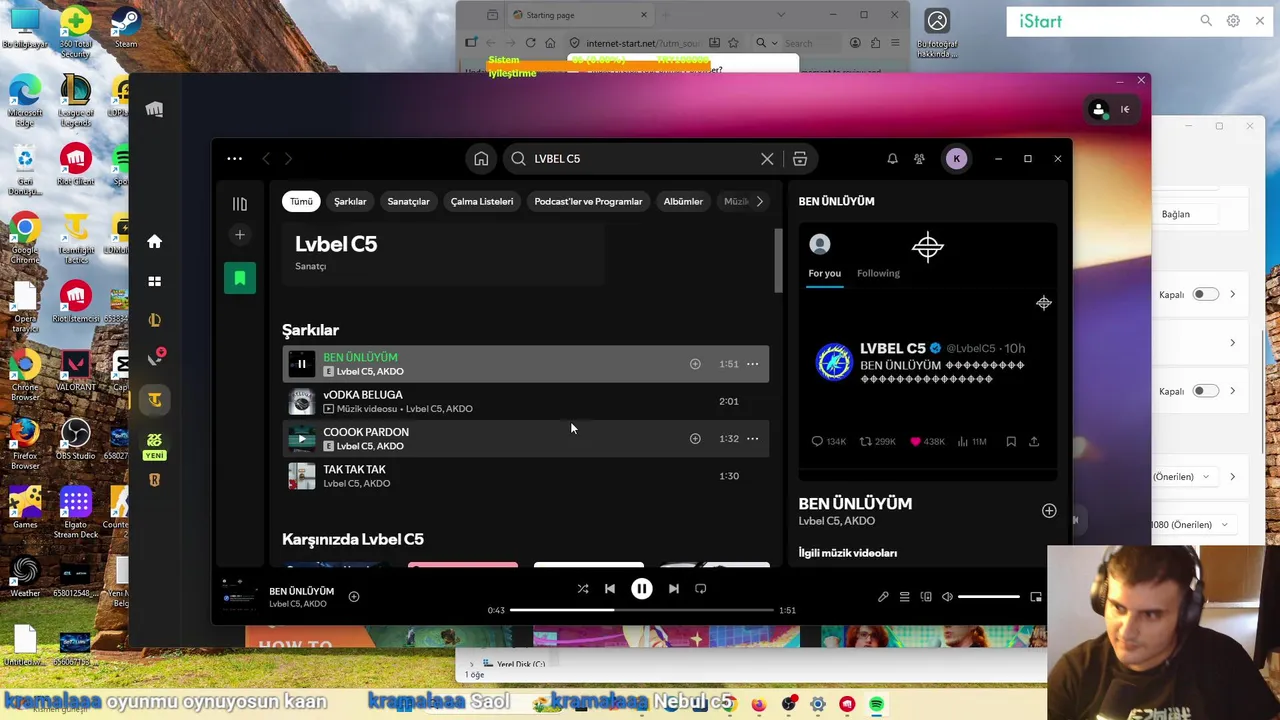Open Valorant icon in Riot sidebar
This screenshot has width=1280, height=720.
[155, 359]
